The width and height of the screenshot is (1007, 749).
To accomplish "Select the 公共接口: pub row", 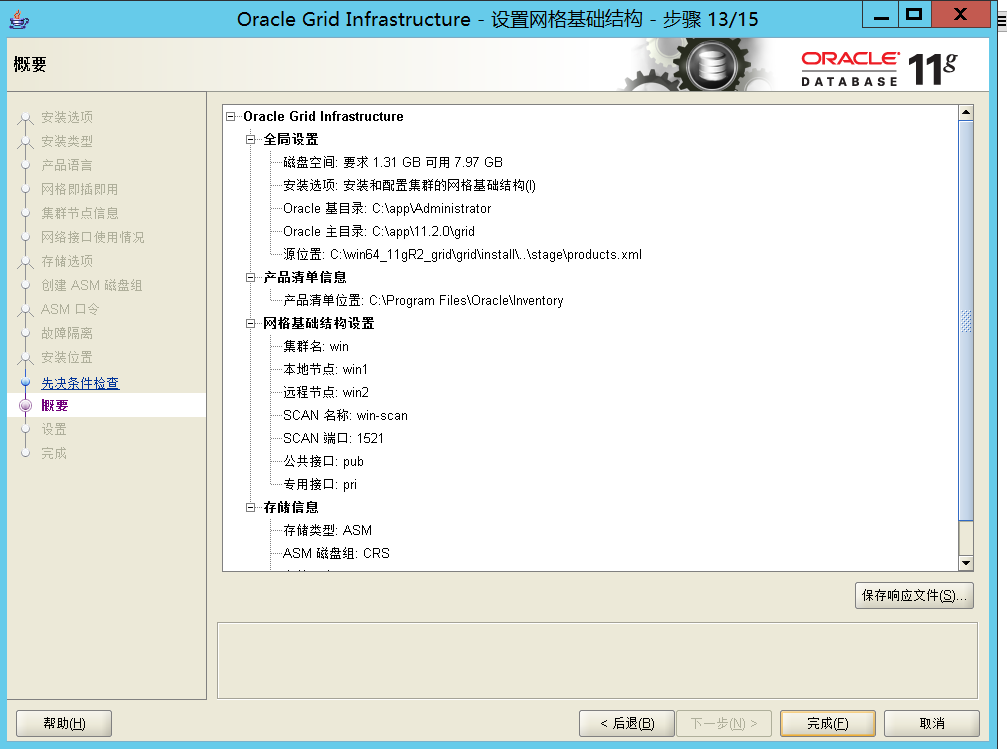I will (x=324, y=462).
